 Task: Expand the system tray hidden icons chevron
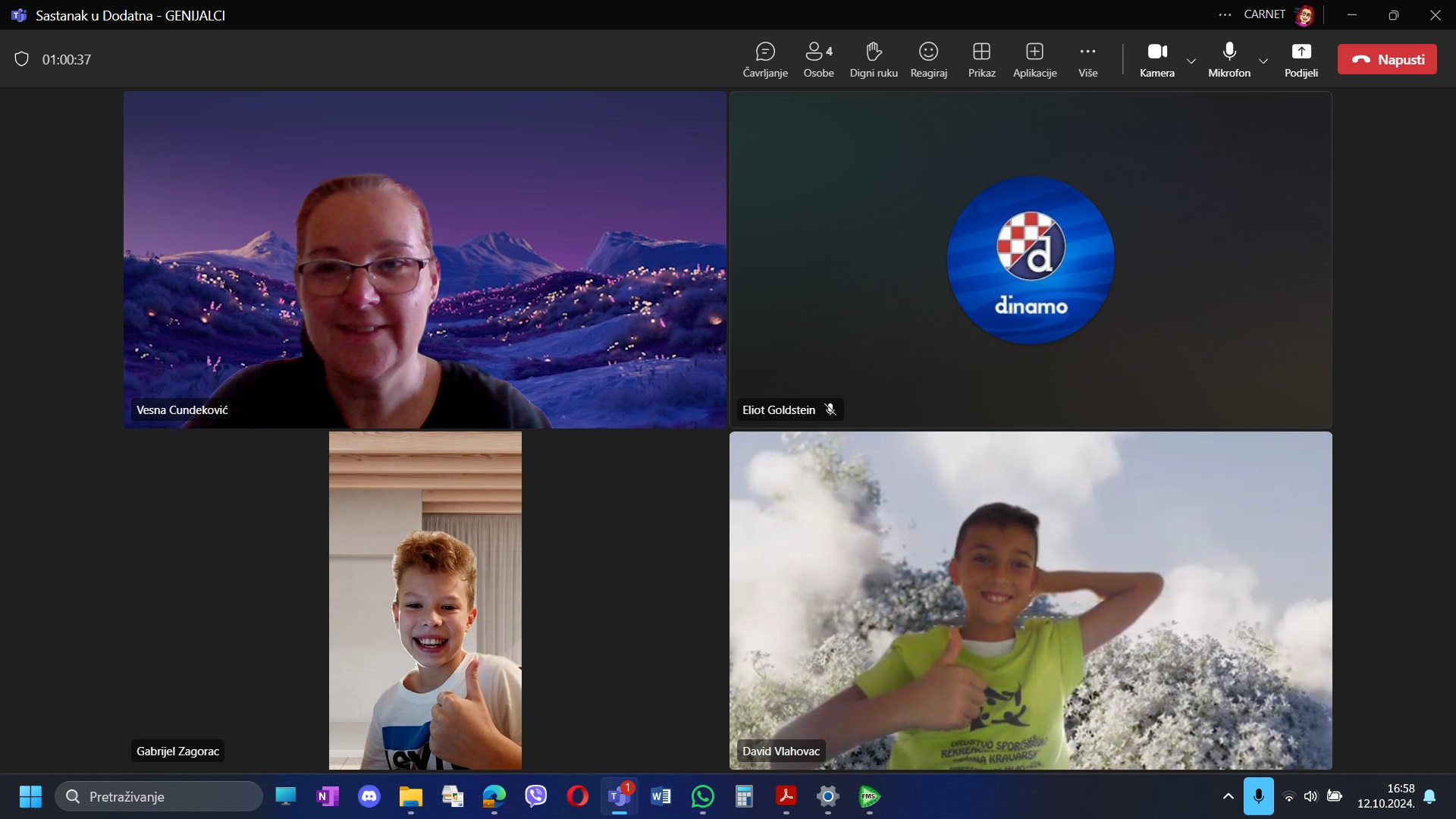[1228, 796]
